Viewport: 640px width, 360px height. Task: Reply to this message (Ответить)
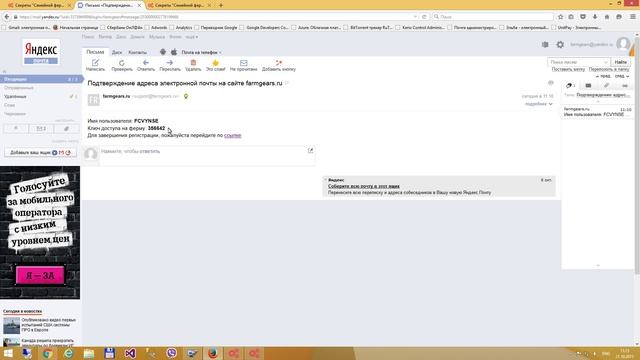146,65
